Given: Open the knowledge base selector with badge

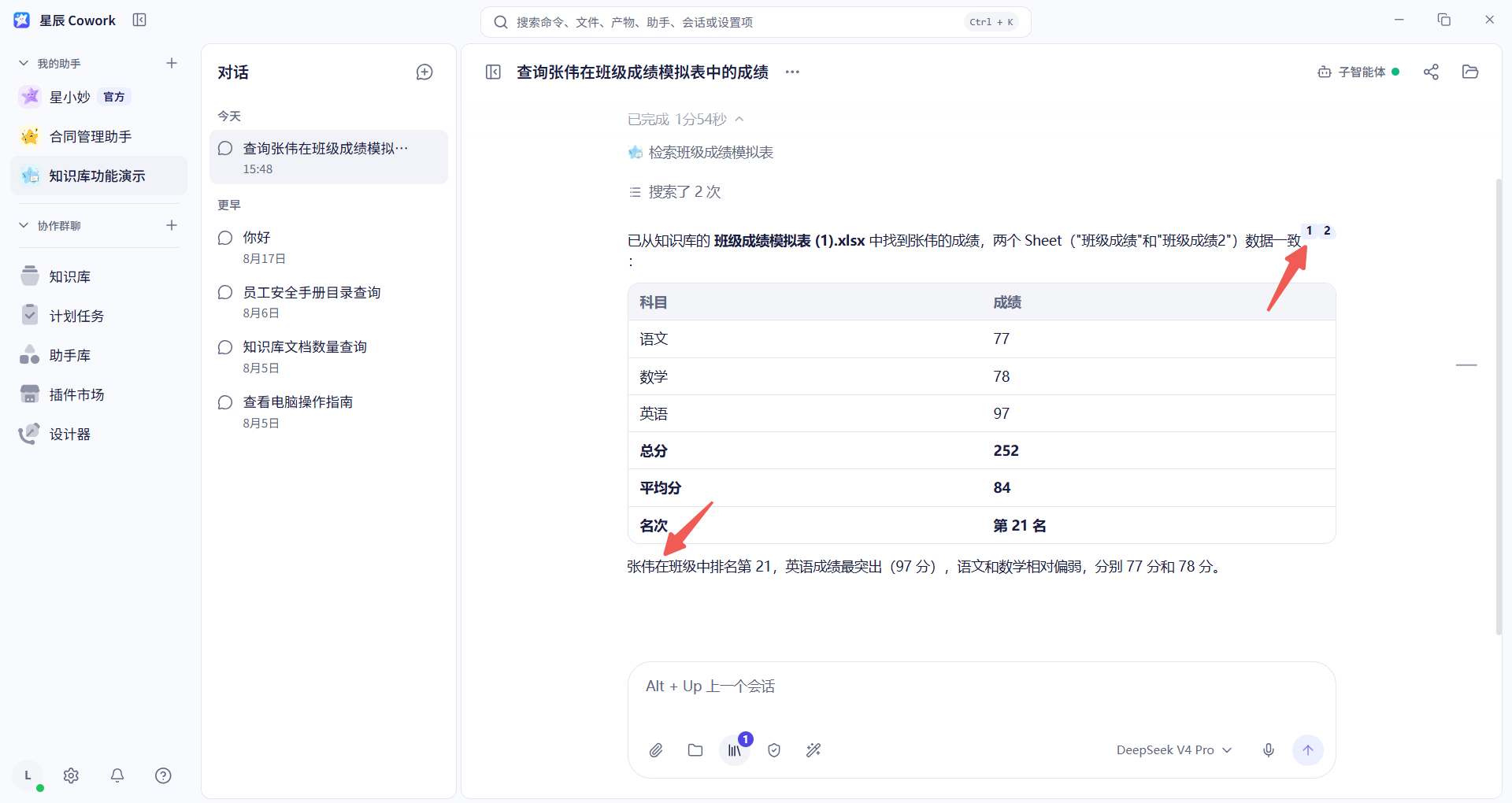Looking at the screenshot, I should click(736, 749).
